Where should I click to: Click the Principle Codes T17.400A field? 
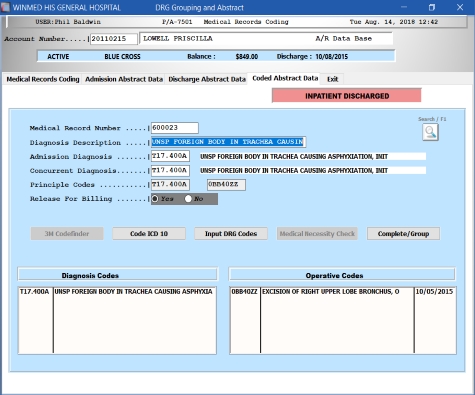170,184
